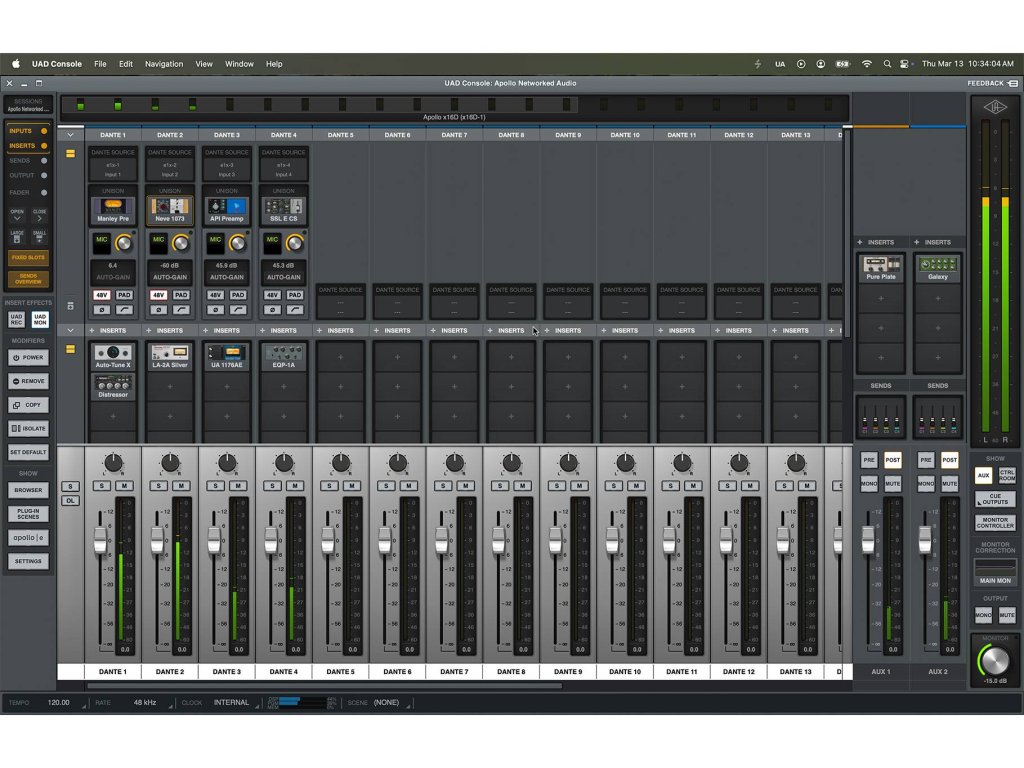The image size is (1024, 768).
Task: Invert the polarity on DANTE 1
Action: tap(101, 310)
